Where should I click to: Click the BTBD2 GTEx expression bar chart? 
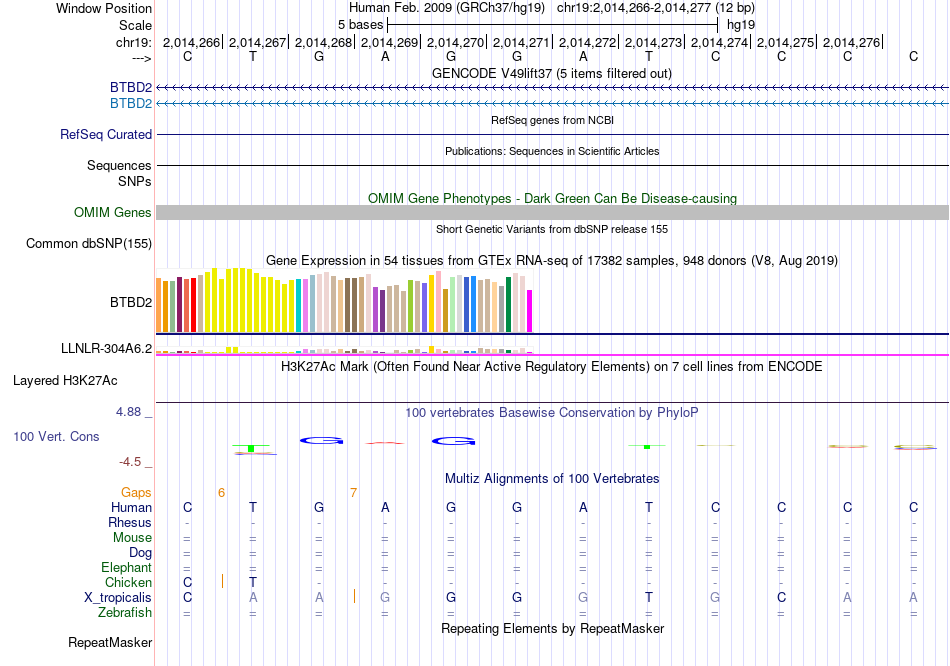(x=344, y=301)
